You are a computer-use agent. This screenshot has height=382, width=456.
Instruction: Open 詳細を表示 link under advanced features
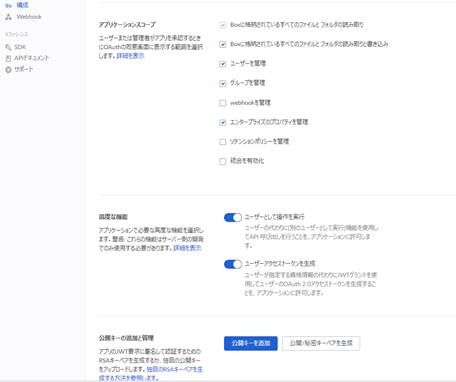click(x=187, y=248)
